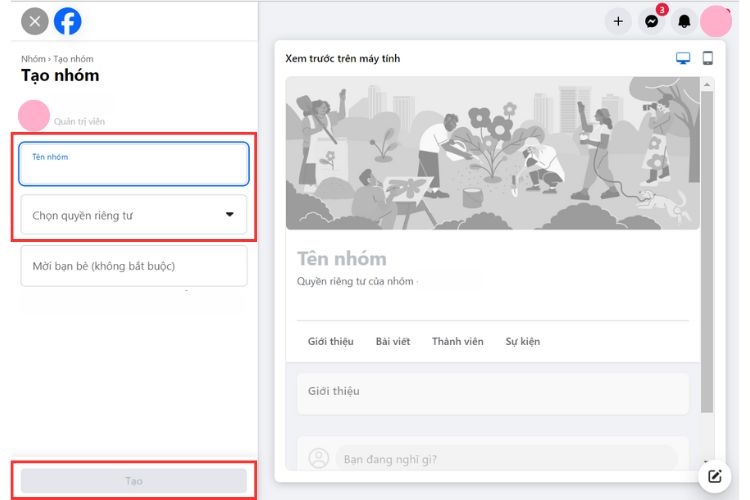Click the group cover illustration

(493, 153)
